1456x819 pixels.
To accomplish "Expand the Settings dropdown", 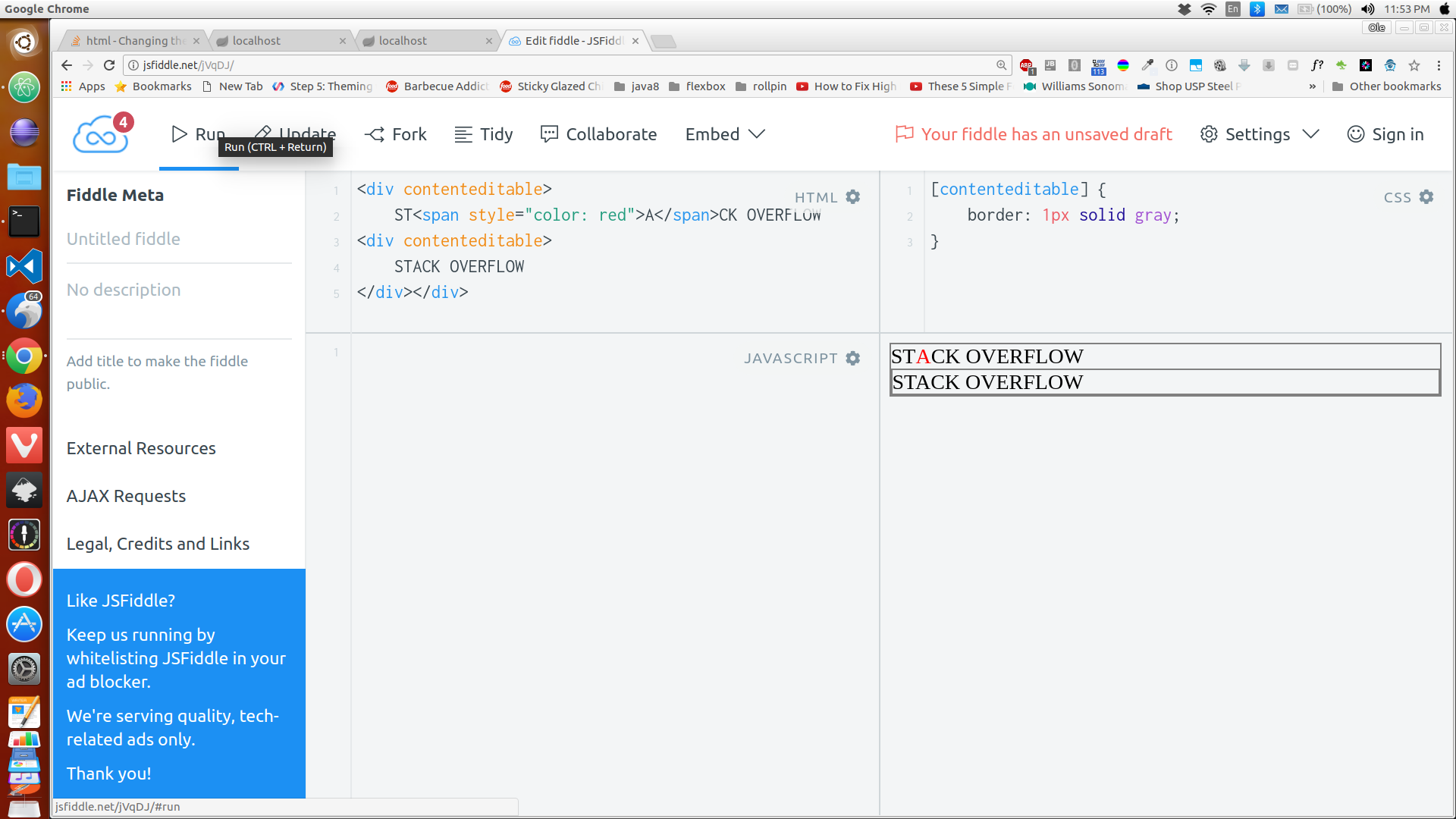I will [x=1260, y=134].
